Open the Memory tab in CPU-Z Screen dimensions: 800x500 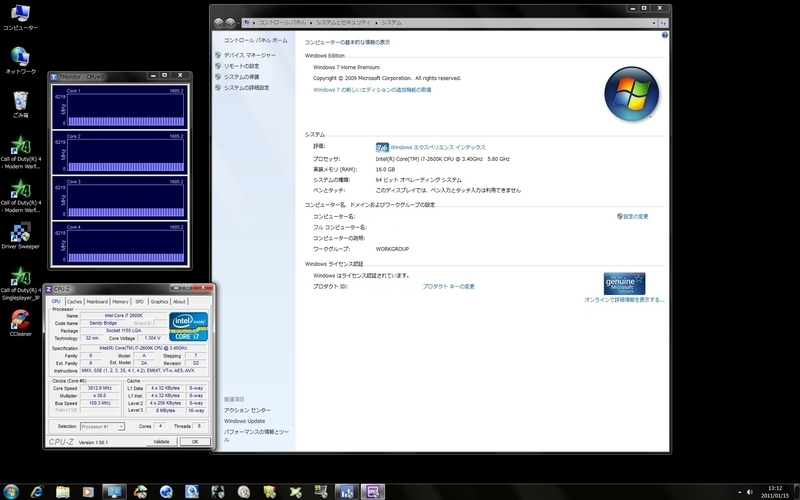coord(120,302)
